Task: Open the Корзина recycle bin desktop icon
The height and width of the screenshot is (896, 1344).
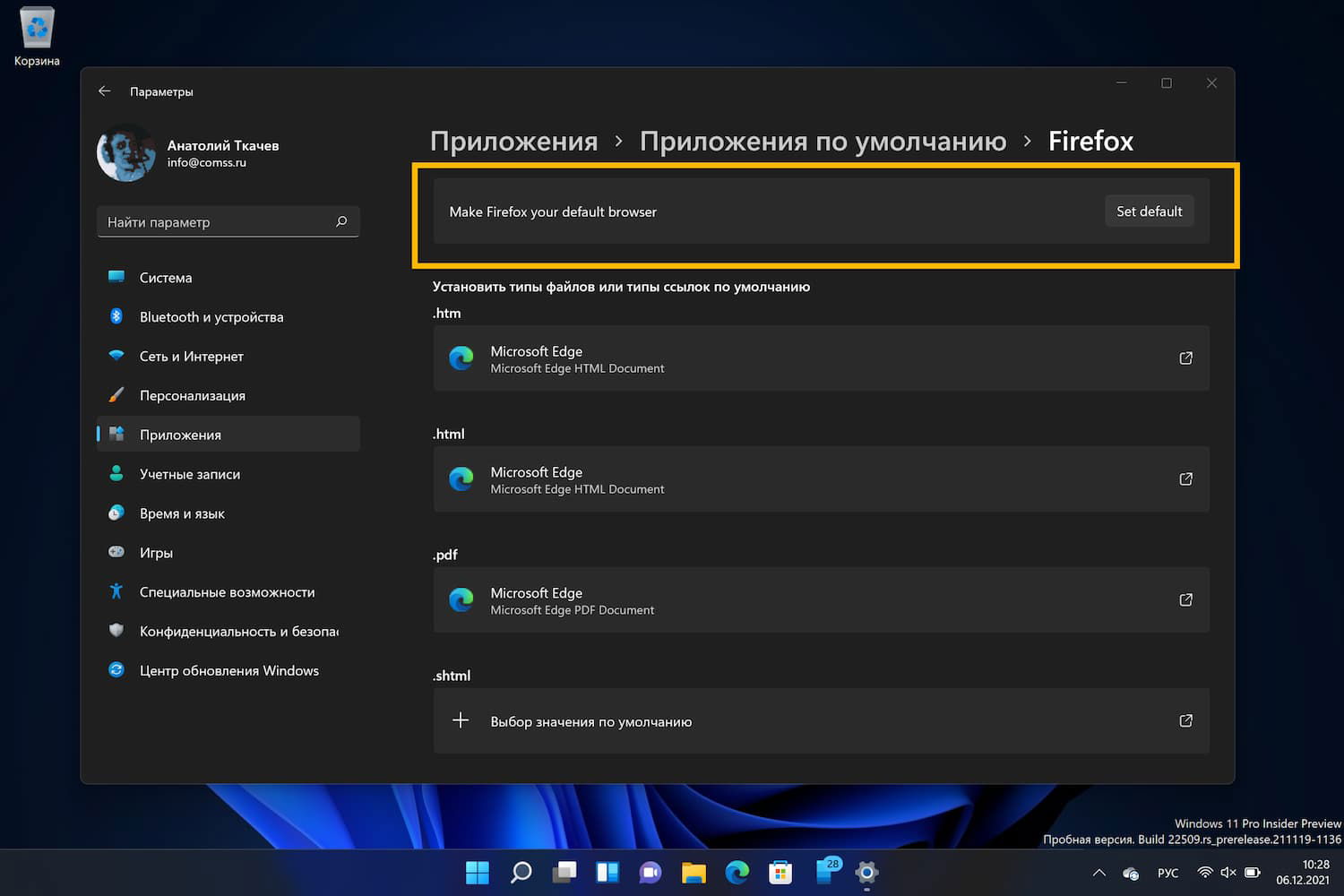Action: (37, 37)
